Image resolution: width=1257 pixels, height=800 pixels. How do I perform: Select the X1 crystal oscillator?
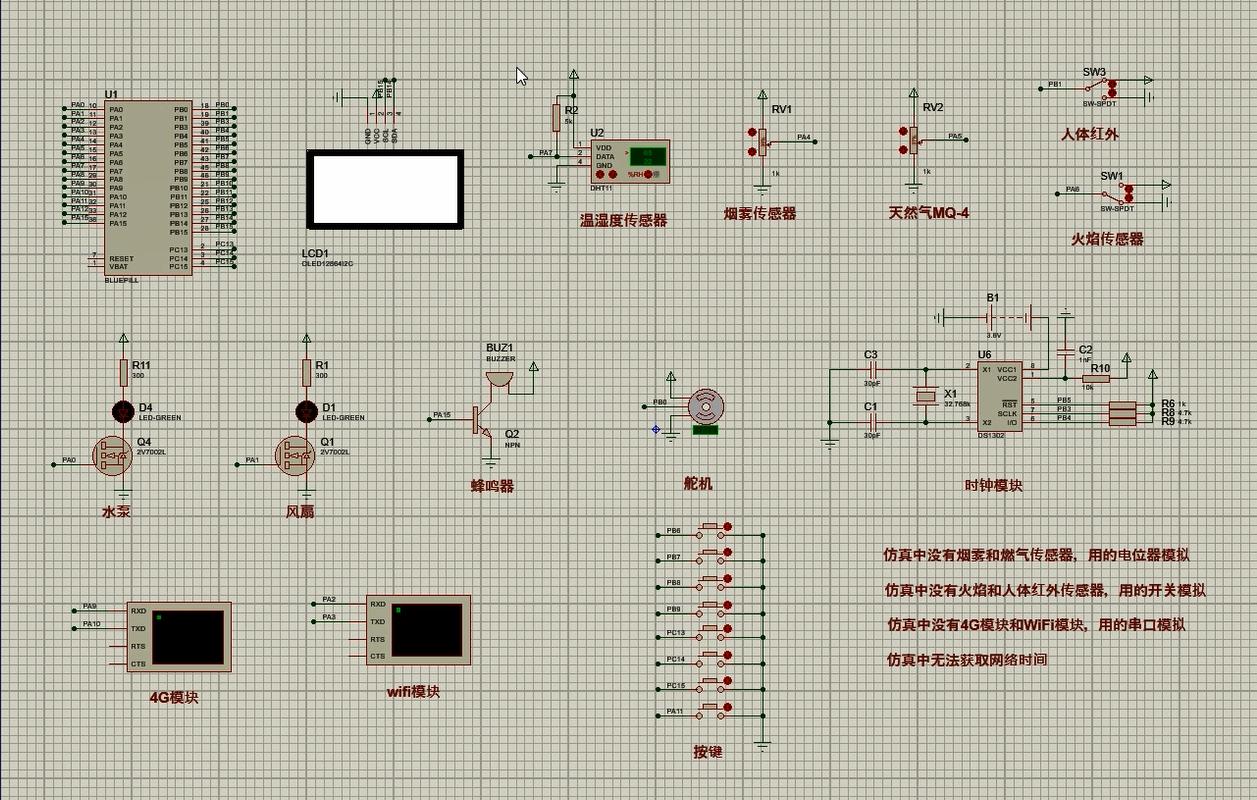tap(925, 397)
